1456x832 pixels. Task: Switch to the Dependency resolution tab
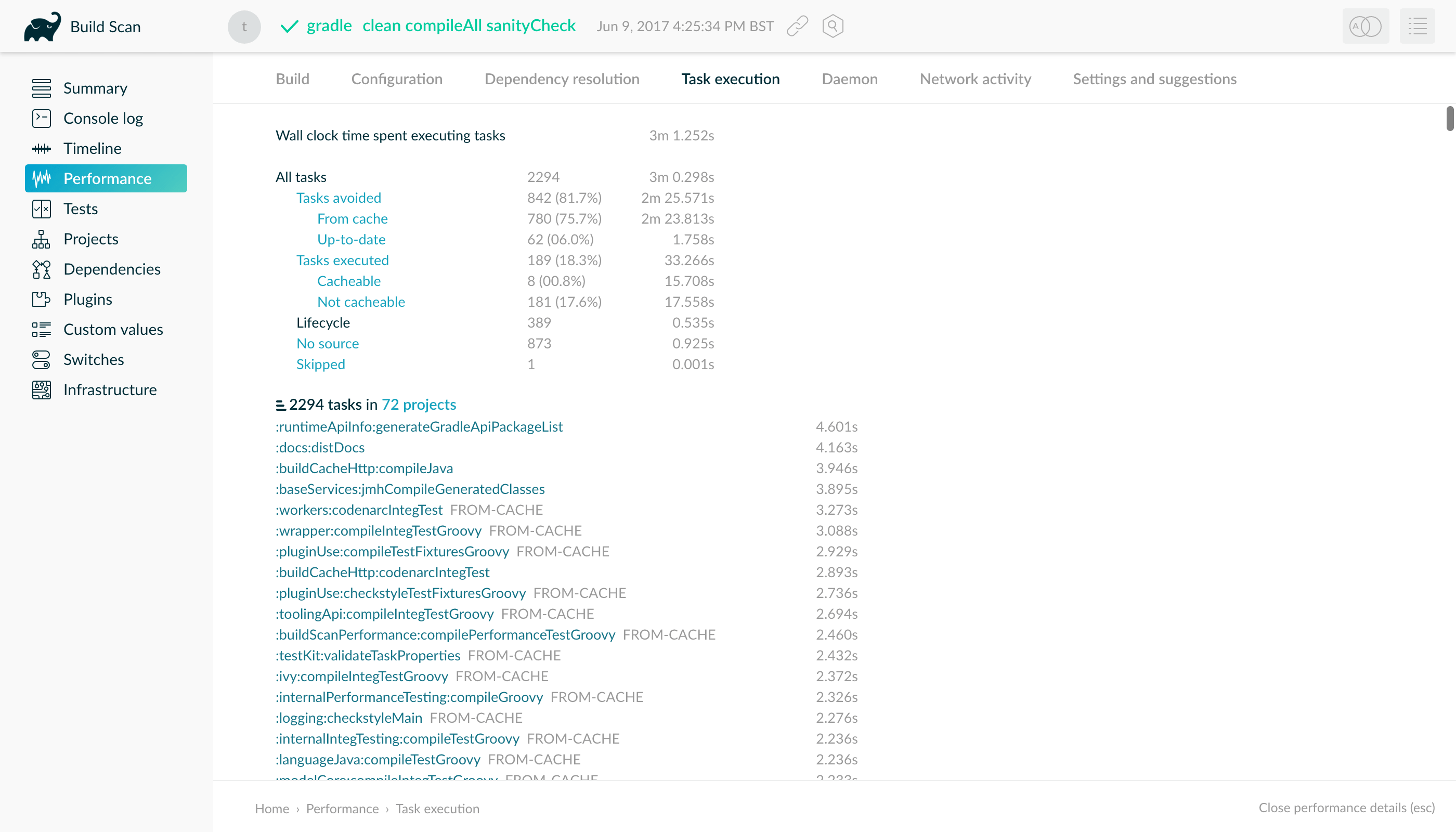tap(561, 79)
